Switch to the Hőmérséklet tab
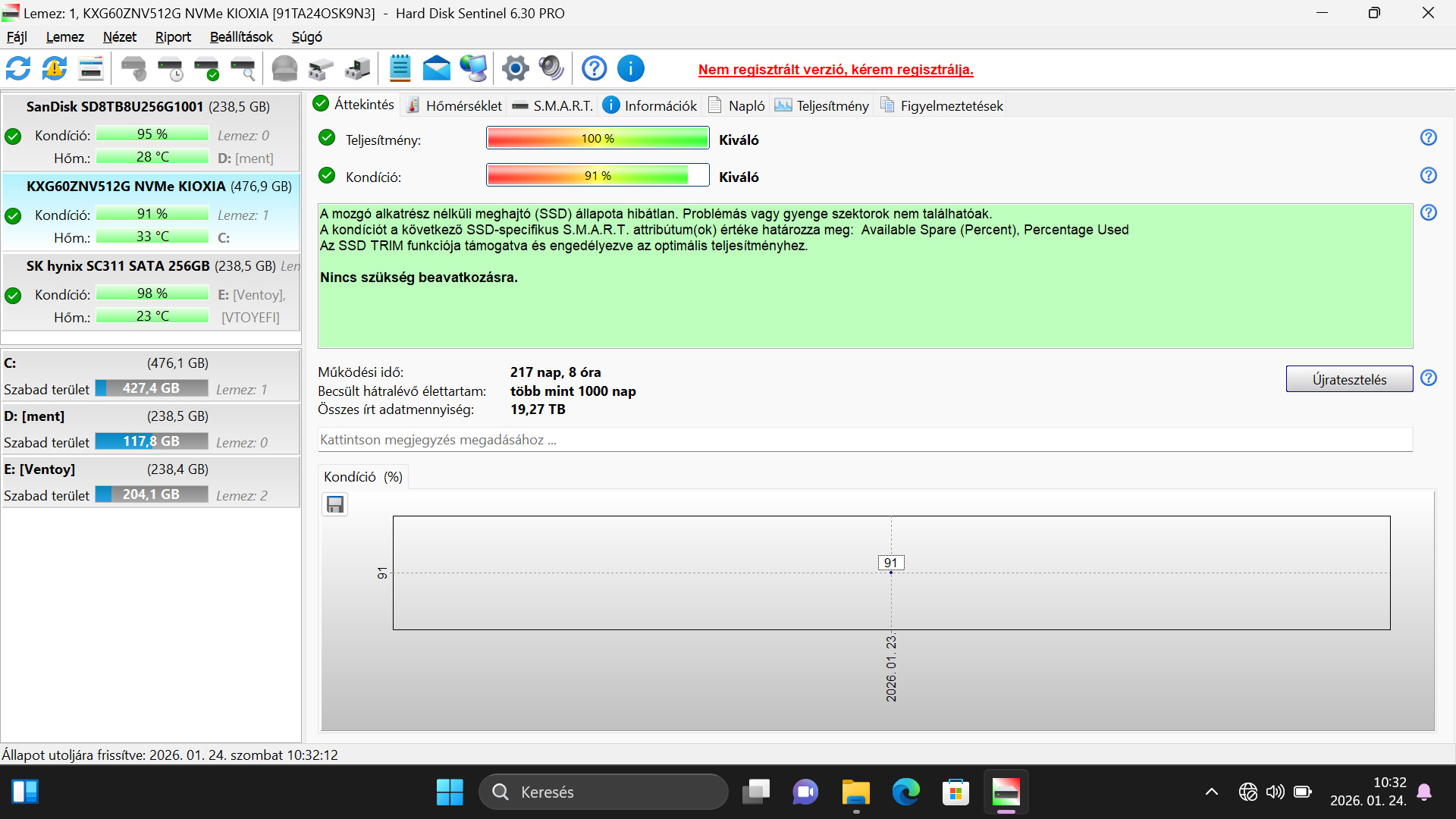The height and width of the screenshot is (819, 1456). tap(453, 105)
